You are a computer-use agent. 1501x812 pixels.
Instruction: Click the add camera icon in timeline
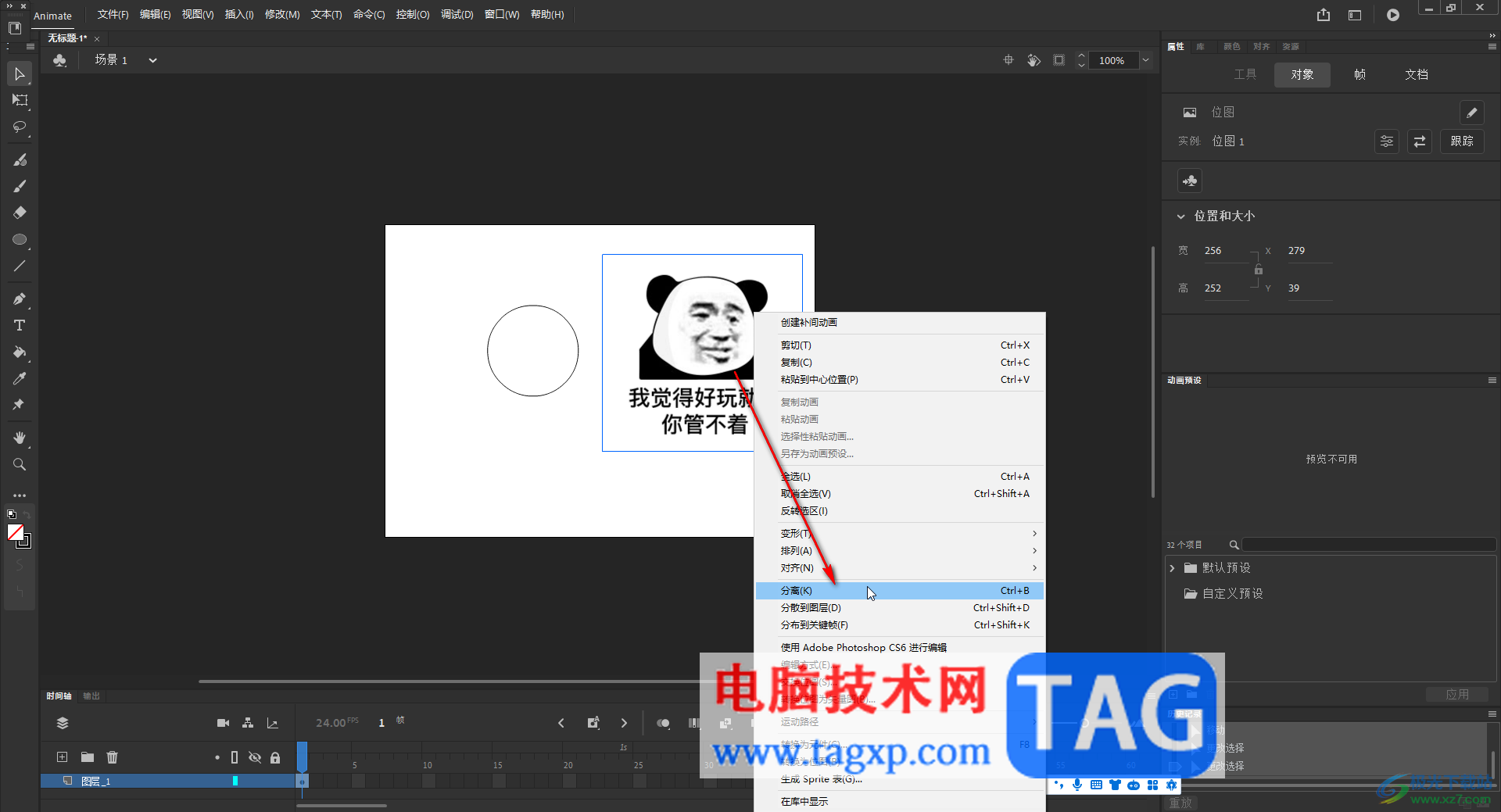tap(223, 723)
